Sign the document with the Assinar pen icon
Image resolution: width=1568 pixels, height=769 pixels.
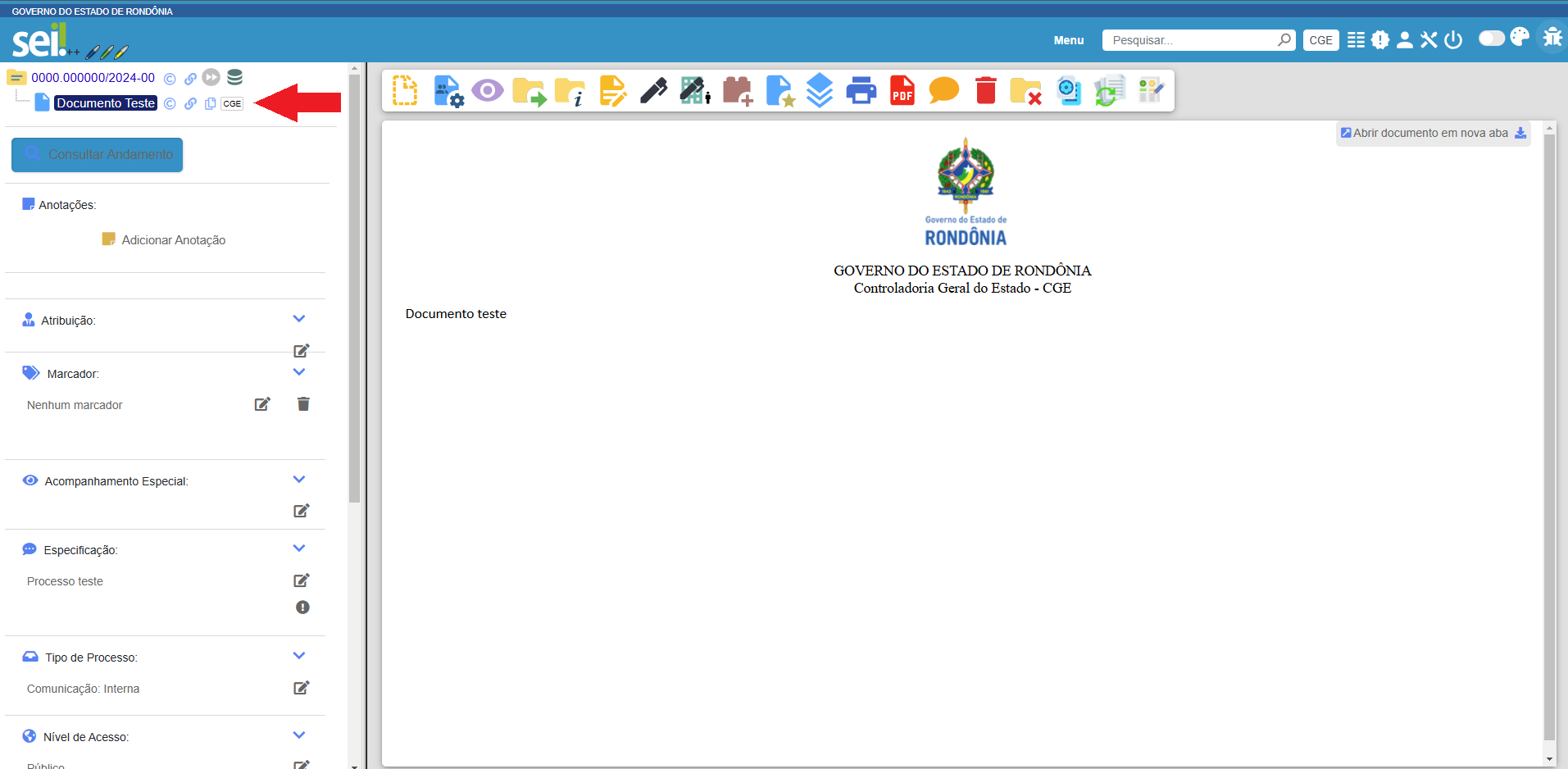pyautogui.click(x=653, y=90)
